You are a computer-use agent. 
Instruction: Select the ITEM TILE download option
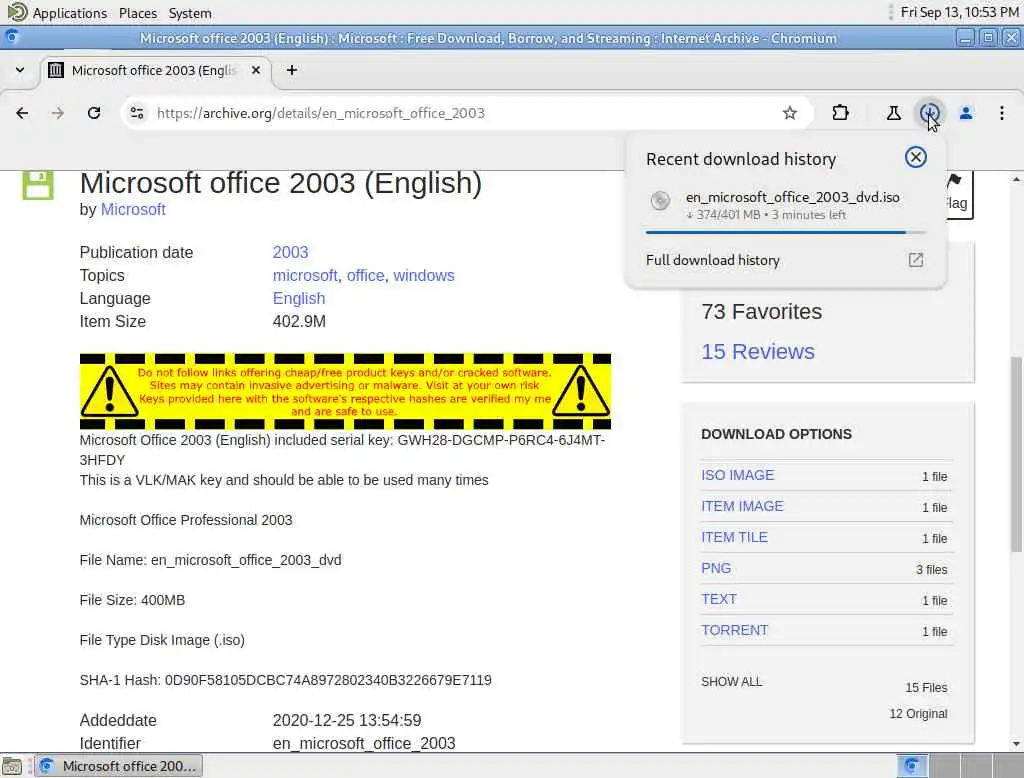pos(734,538)
